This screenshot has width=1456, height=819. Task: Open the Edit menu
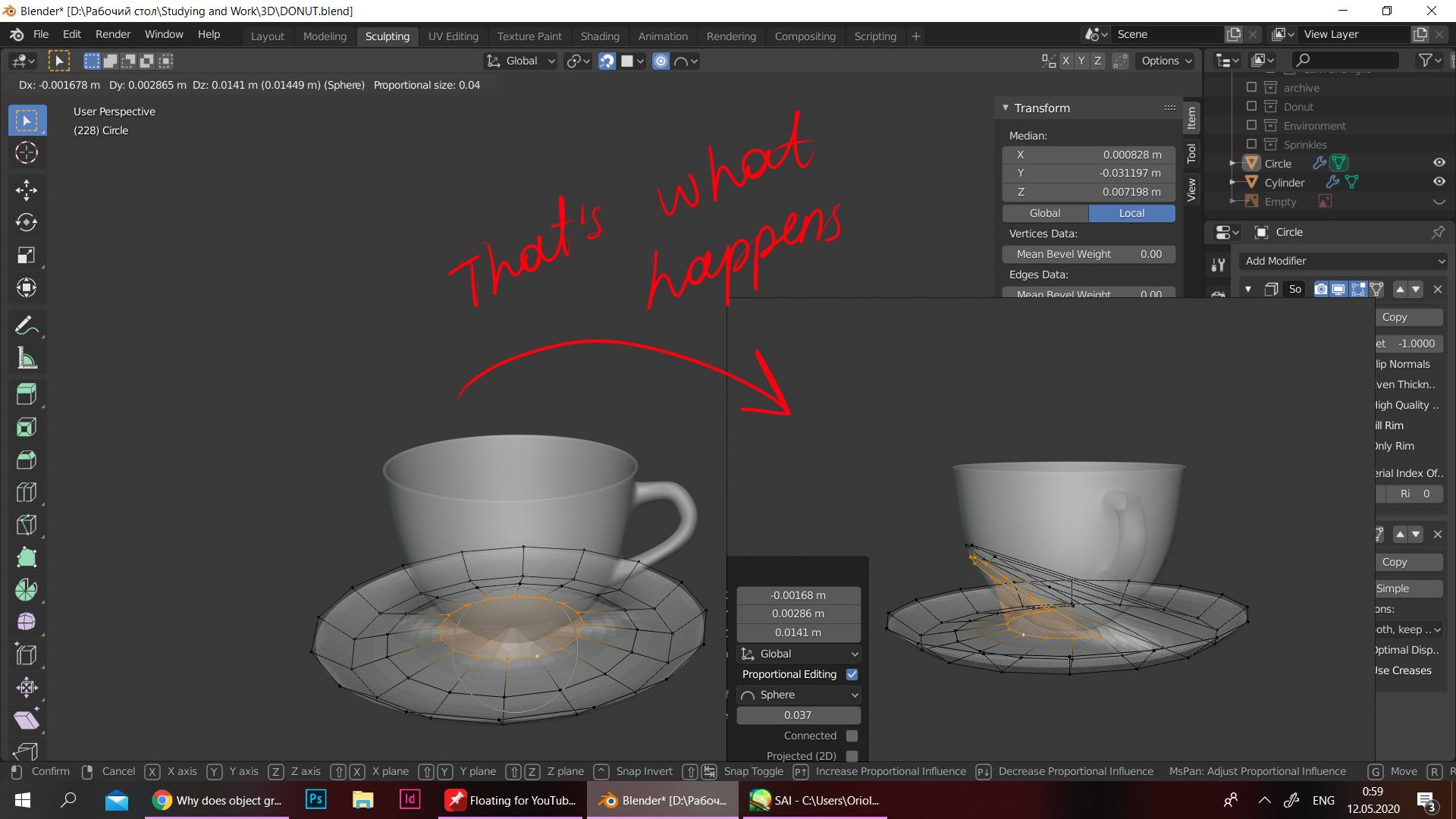click(x=72, y=34)
